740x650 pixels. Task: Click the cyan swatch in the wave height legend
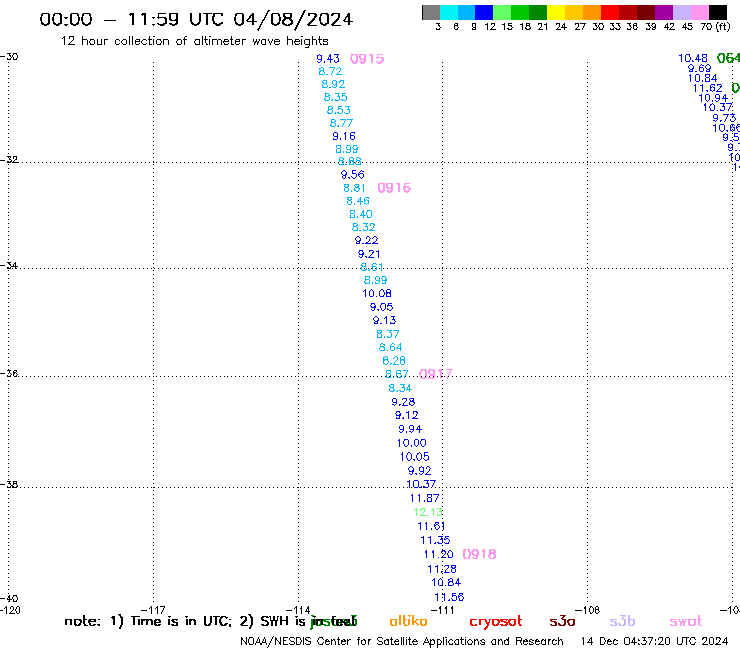tap(449, 12)
